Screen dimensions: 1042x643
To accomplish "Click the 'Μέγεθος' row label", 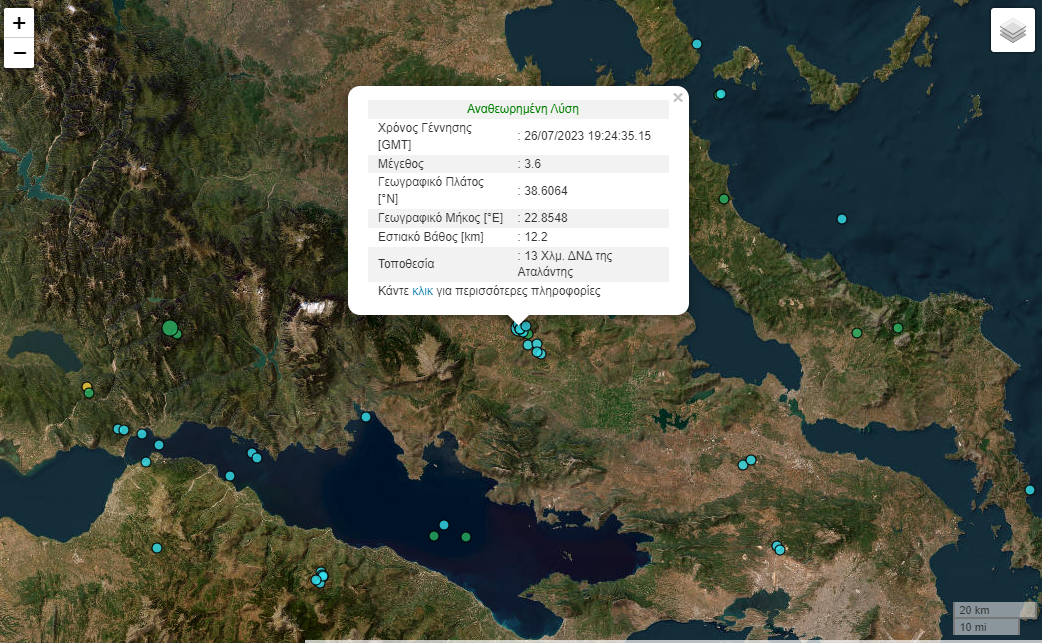I will coord(401,163).
